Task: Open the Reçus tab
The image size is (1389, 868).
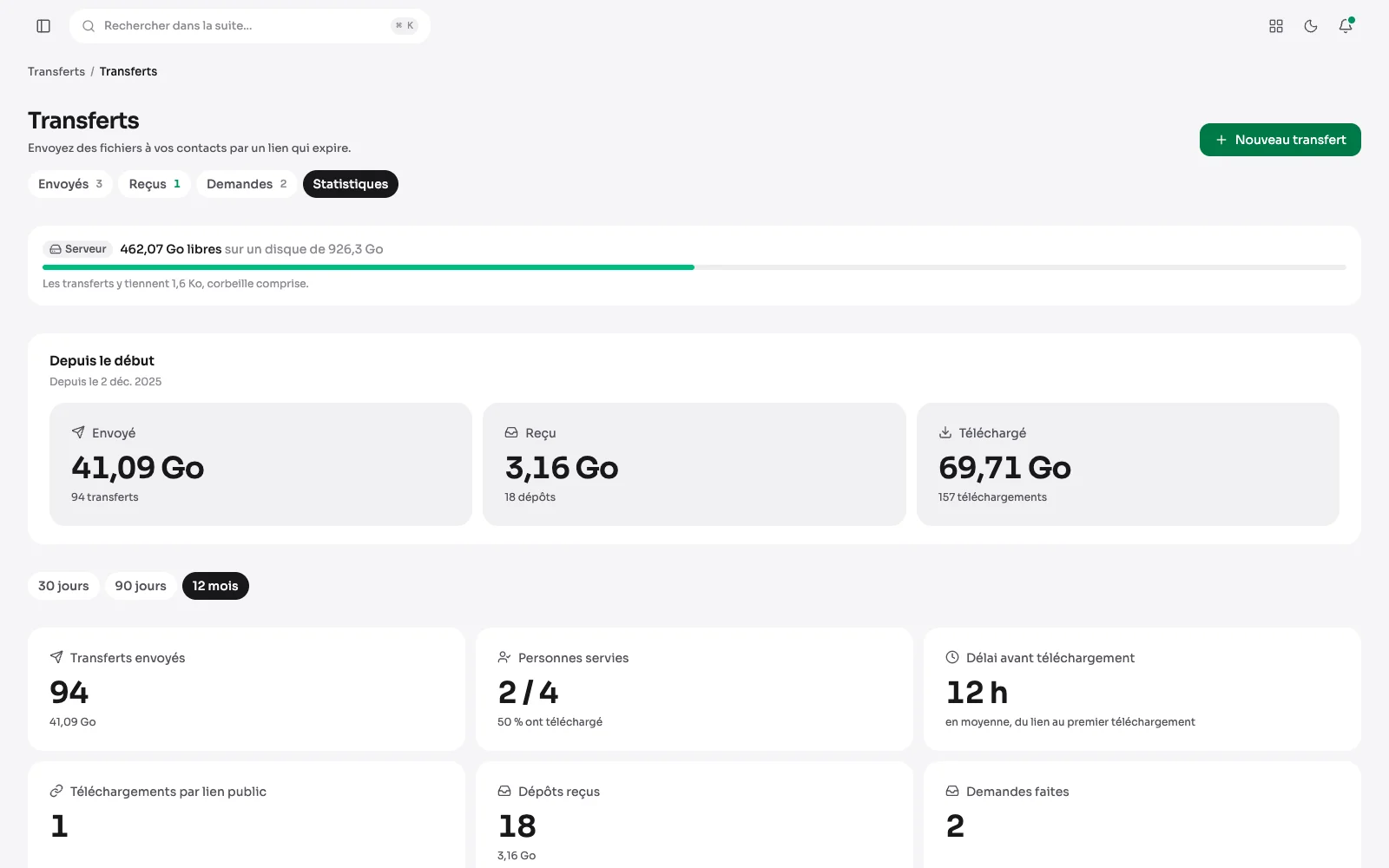Action: (155, 184)
